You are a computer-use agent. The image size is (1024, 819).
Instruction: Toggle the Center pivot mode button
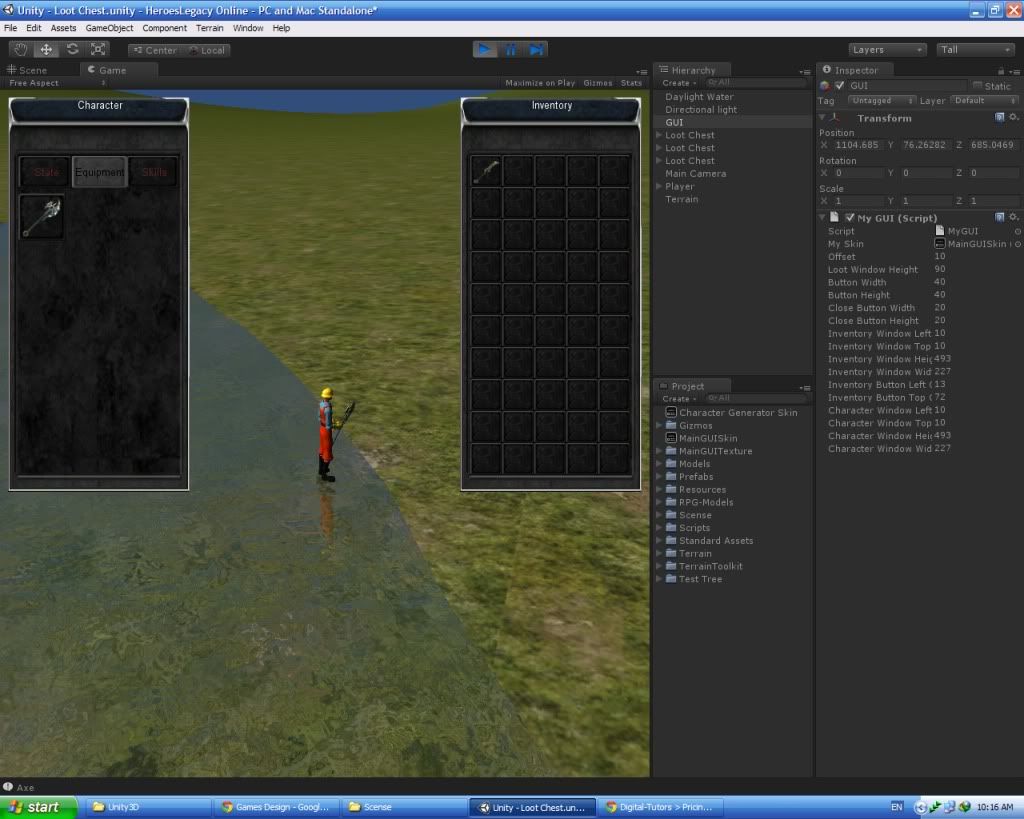pos(155,50)
